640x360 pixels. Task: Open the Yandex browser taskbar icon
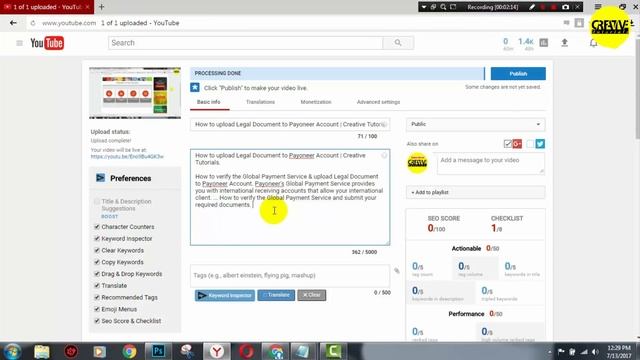(x=217, y=351)
